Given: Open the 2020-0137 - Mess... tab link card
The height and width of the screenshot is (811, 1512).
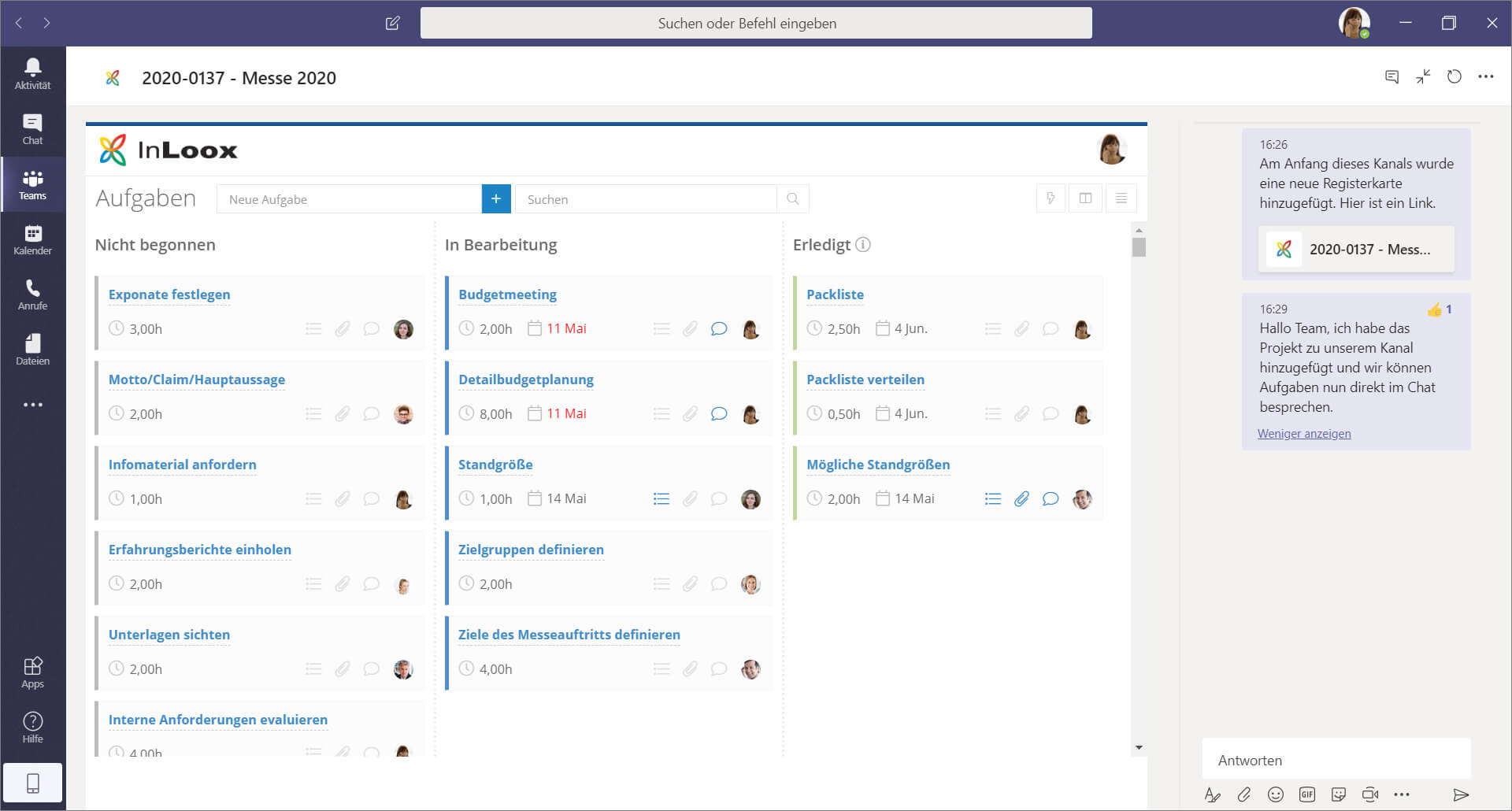Looking at the screenshot, I should click(x=1356, y=249).
